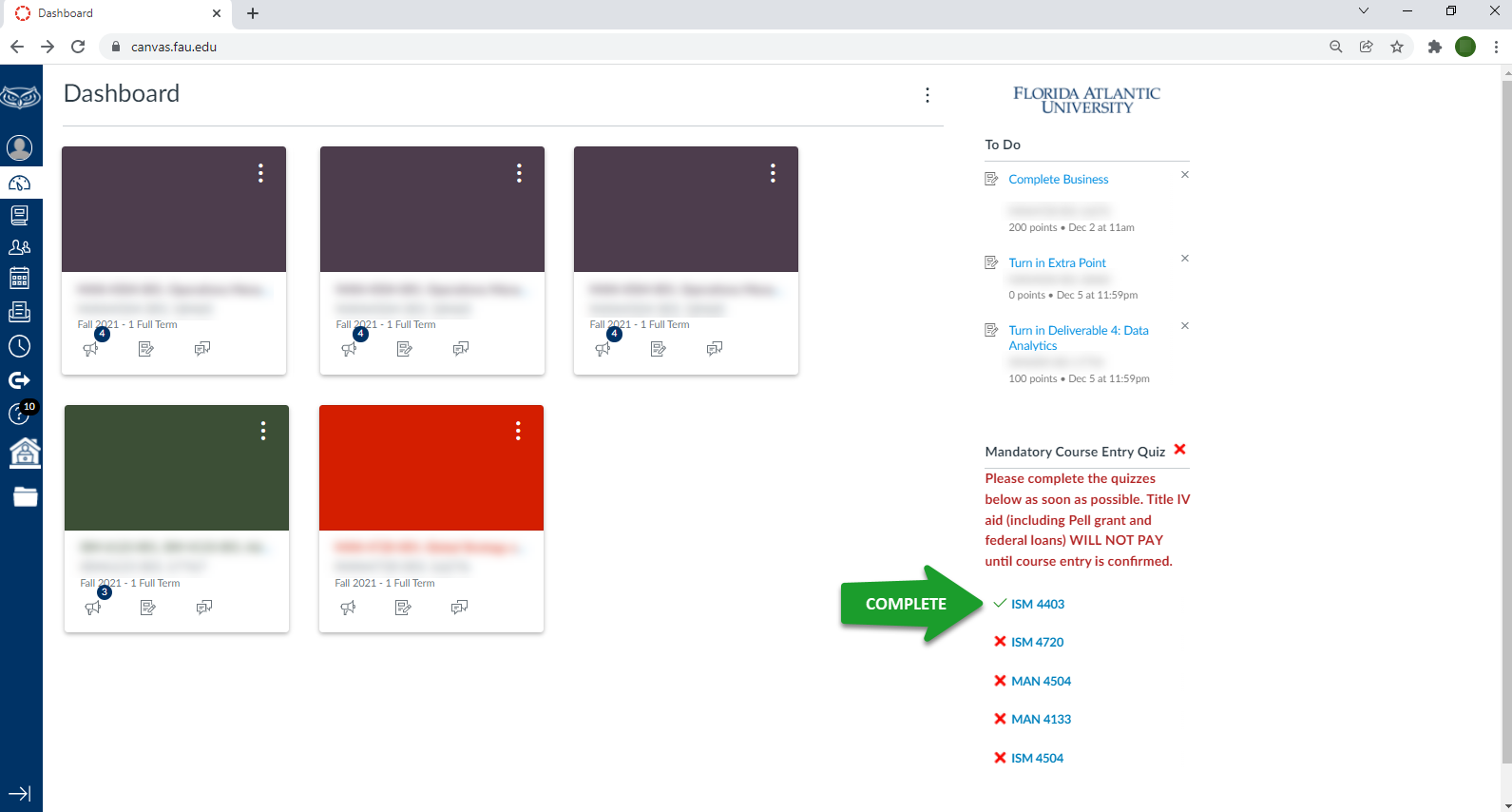Click Assignments icon on the red course card
Screen dimensions: 1512x812
(404, 608)
